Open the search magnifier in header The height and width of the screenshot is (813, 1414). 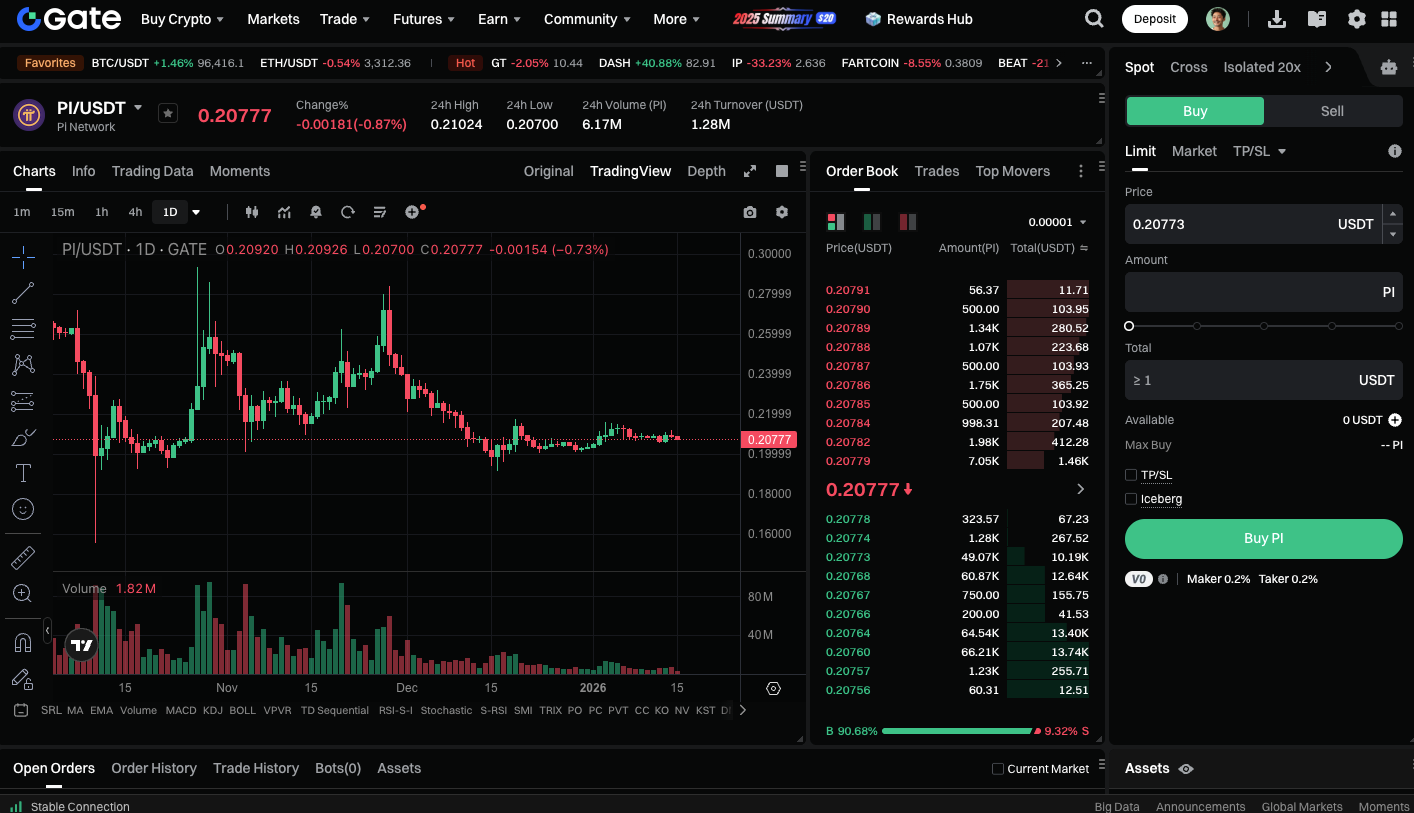click(x=1094, y=19)
